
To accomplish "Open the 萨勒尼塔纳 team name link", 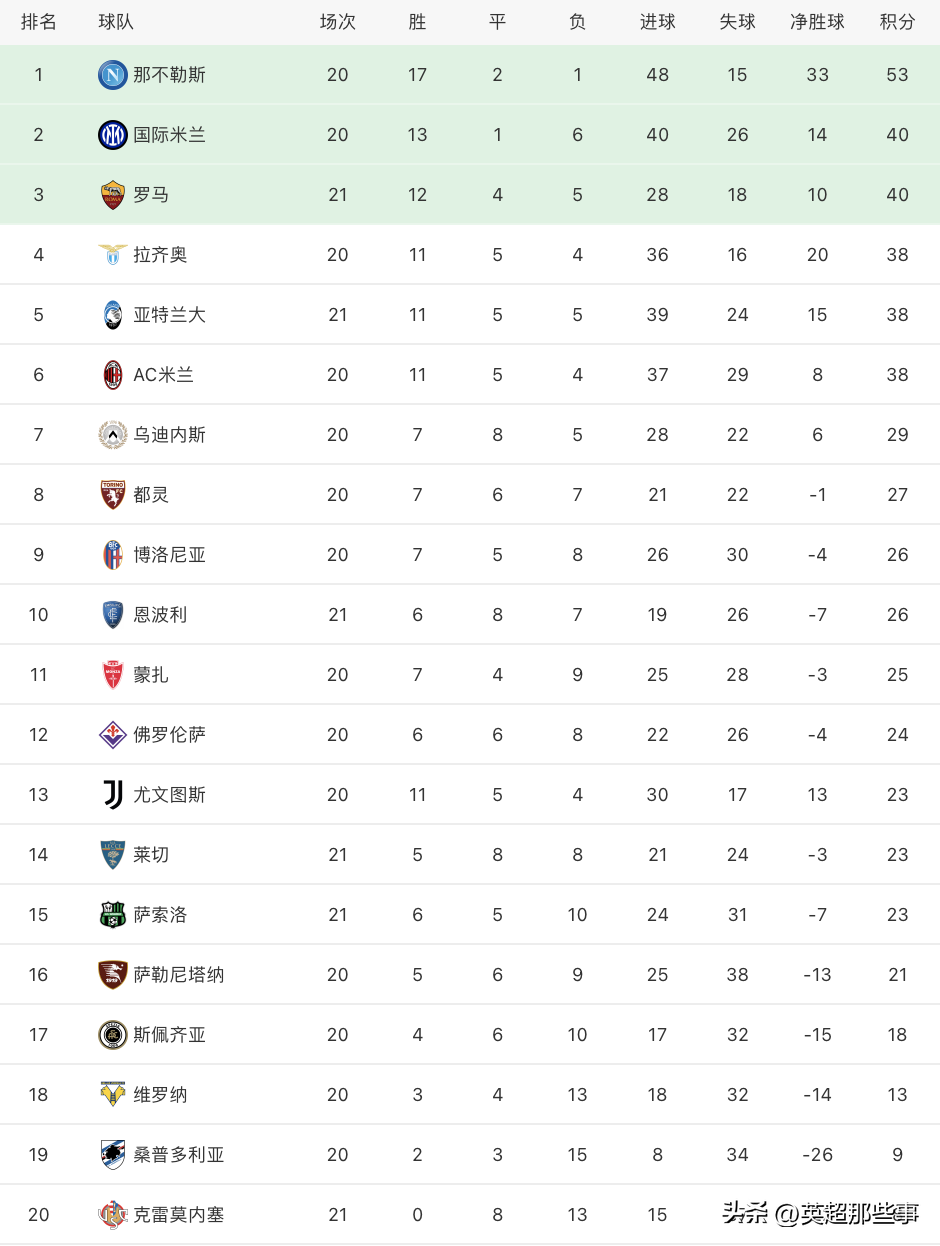I will (179, 975).
